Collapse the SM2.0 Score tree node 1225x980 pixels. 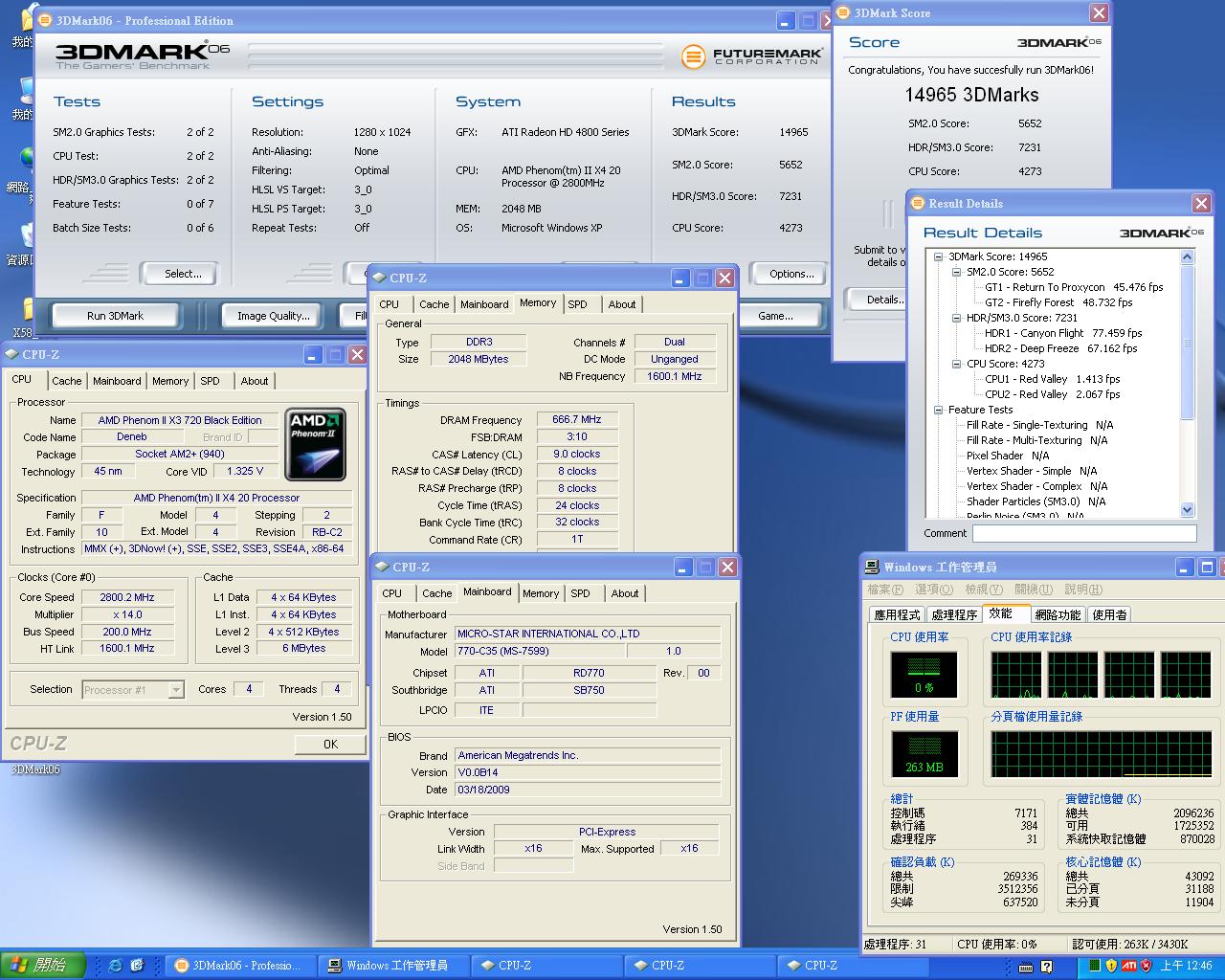[957, 272]
